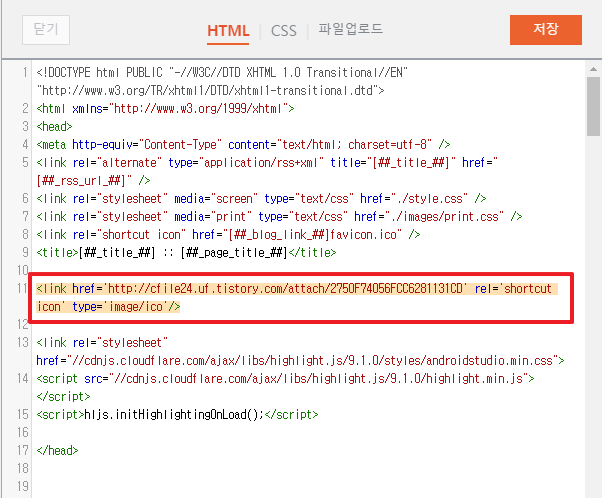The height and width of the screenshot is (498, 602).
Task: Click the print.css stylesheet link line
Action: click(x=279, y=217)
